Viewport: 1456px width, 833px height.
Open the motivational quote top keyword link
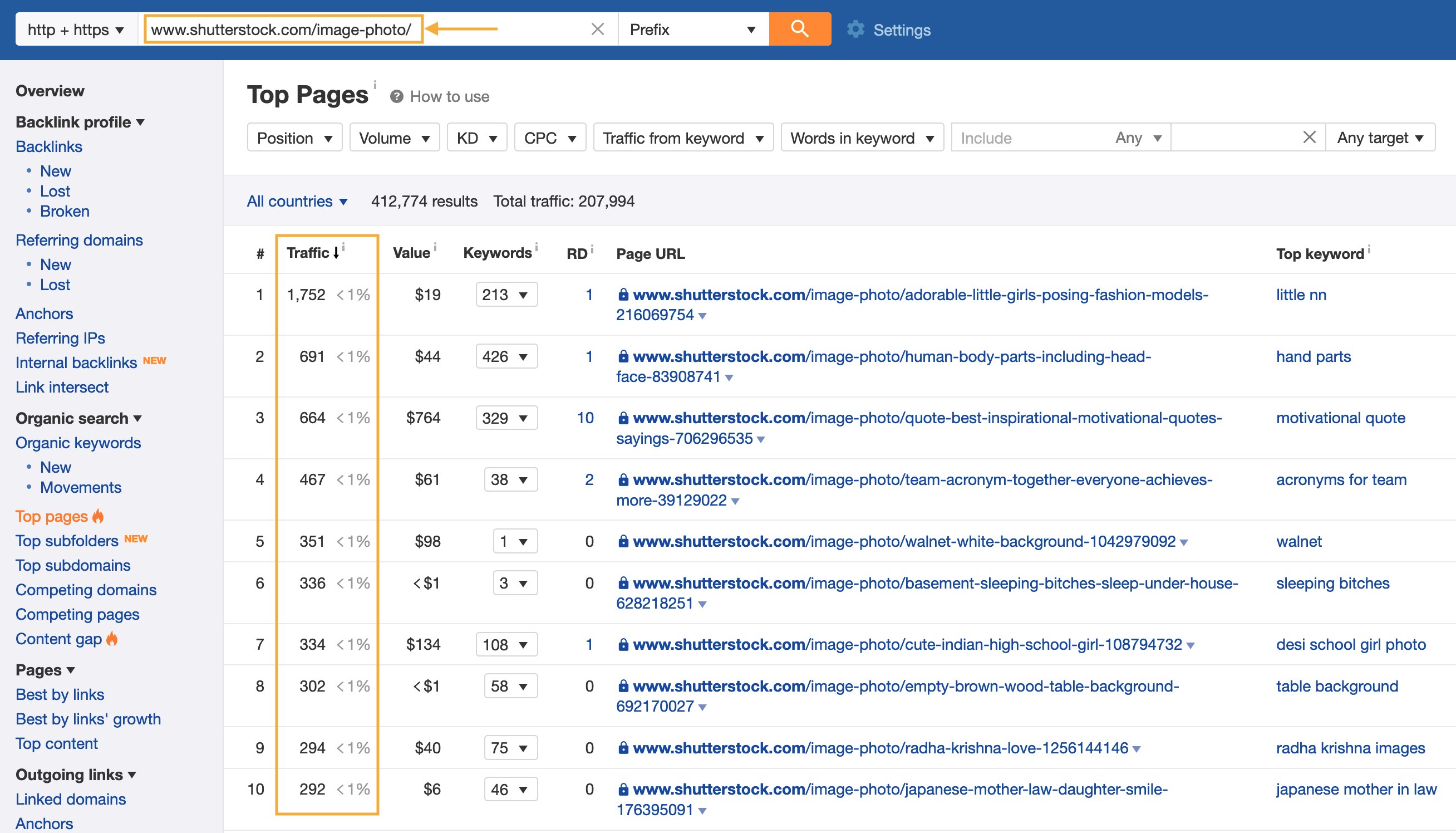[1340, 418]
